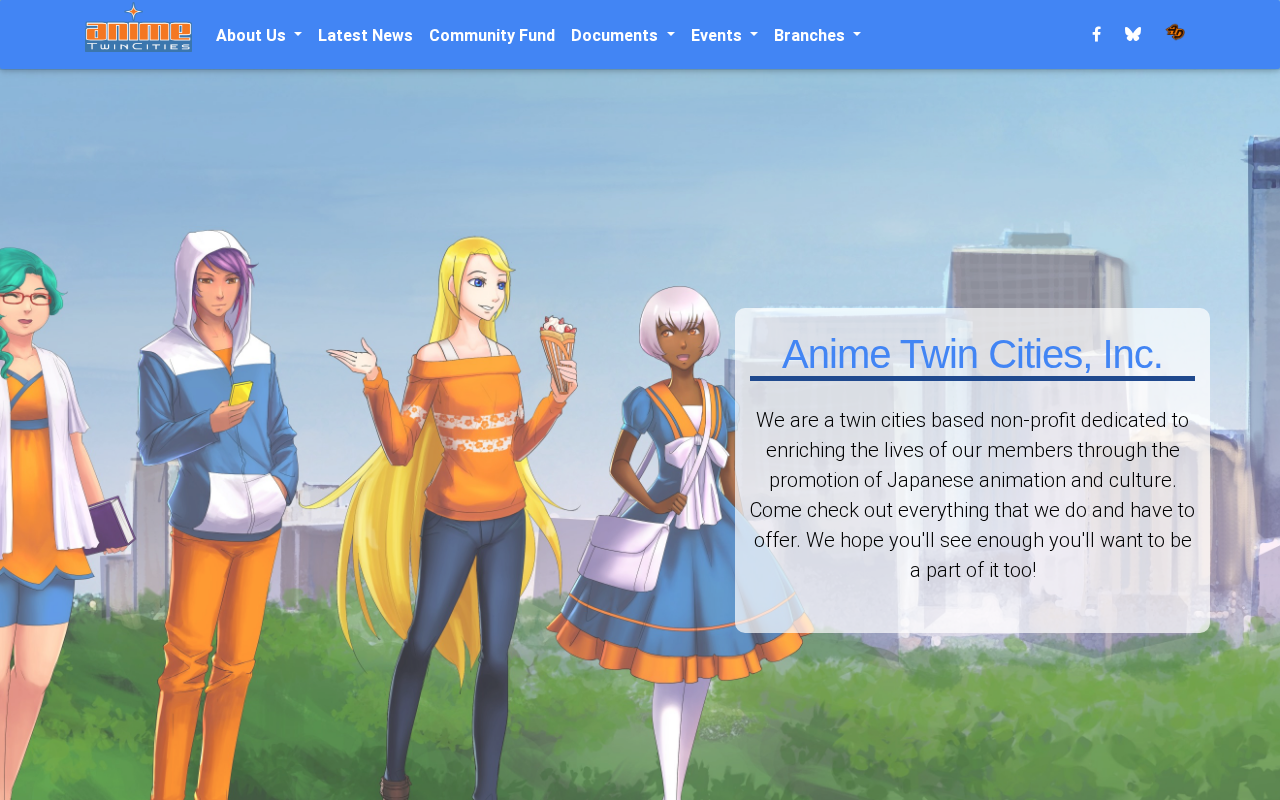Image resolution: width=1280 pixels, height=800 pixels.
Task: Open the Events dropdown
Action: click(x=724, y=35)
